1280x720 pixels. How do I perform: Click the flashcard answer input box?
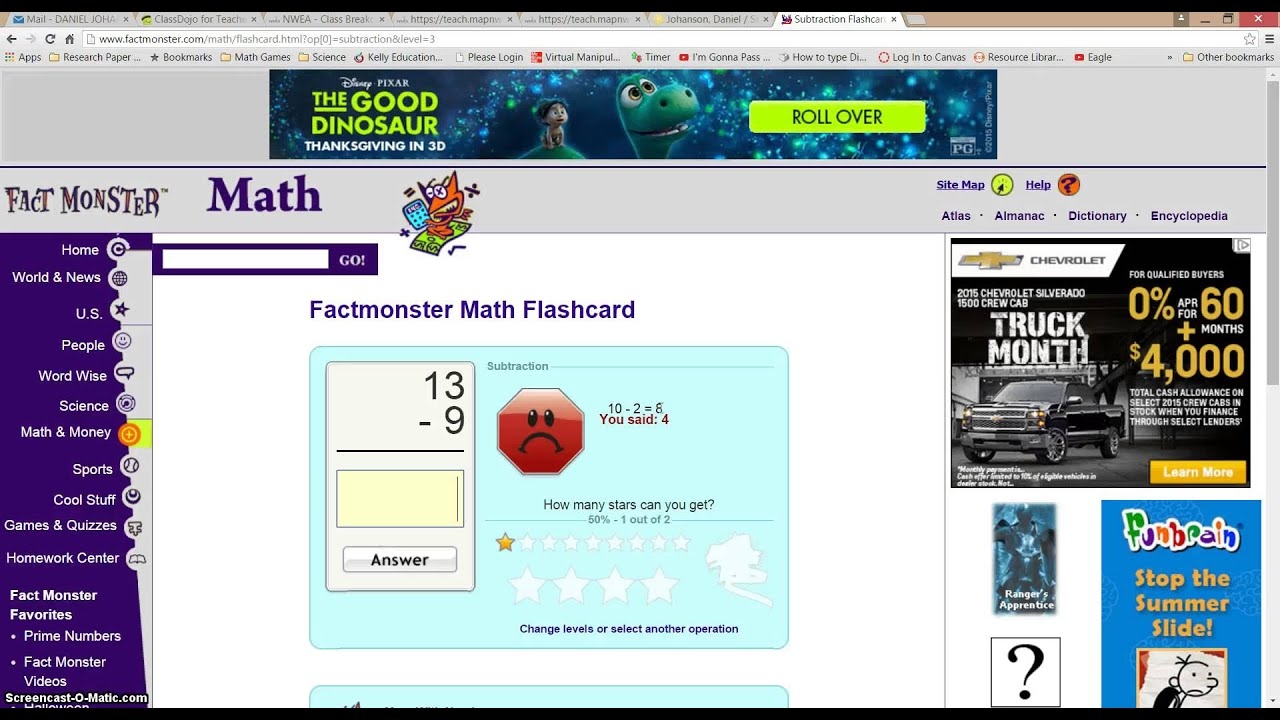tap(399, 498)
